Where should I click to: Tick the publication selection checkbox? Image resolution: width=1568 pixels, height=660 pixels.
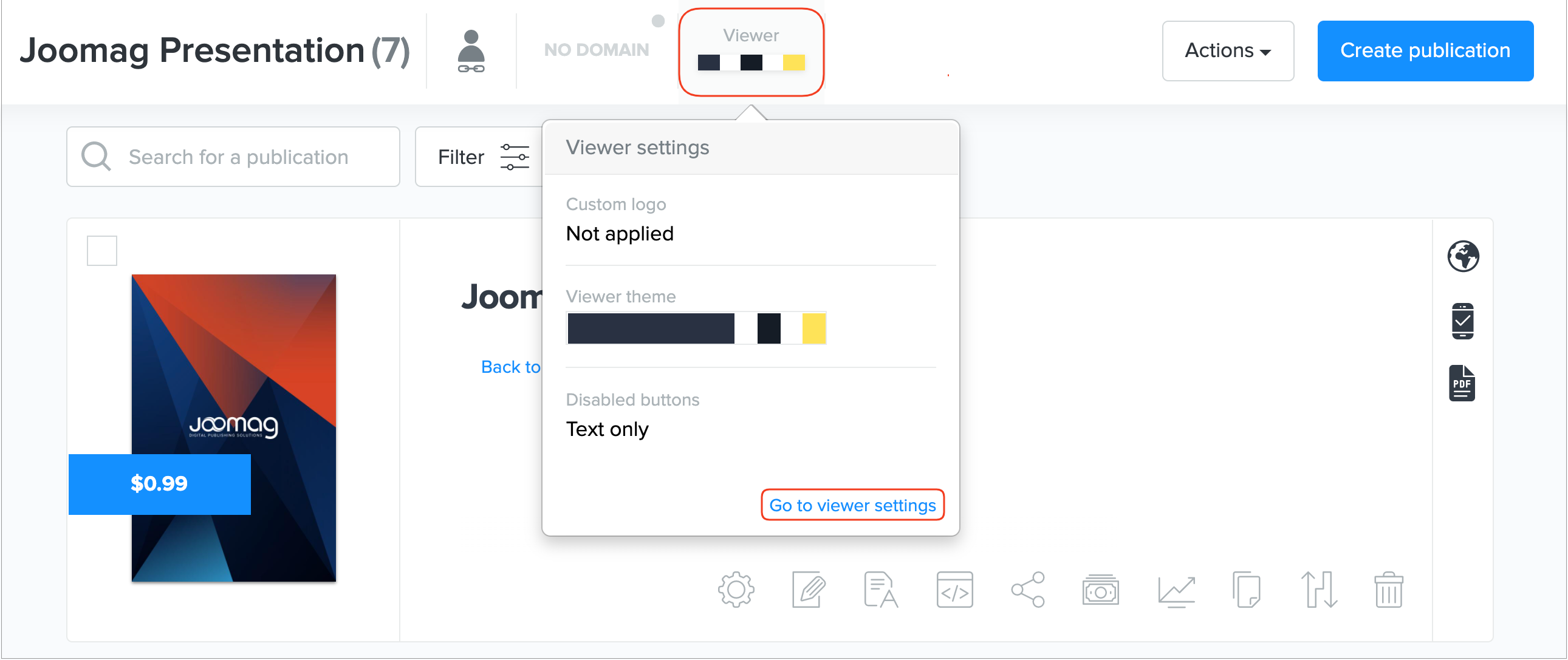[101, 251]
